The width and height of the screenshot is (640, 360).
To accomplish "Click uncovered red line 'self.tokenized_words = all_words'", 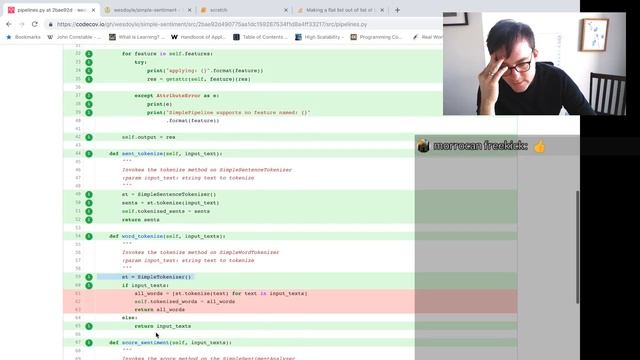I will [x=184, y=302].
